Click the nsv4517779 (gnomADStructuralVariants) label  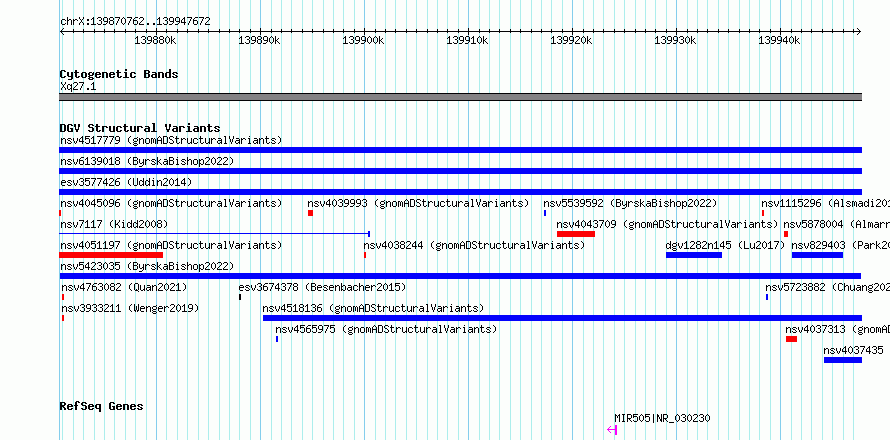pos(171,140)
